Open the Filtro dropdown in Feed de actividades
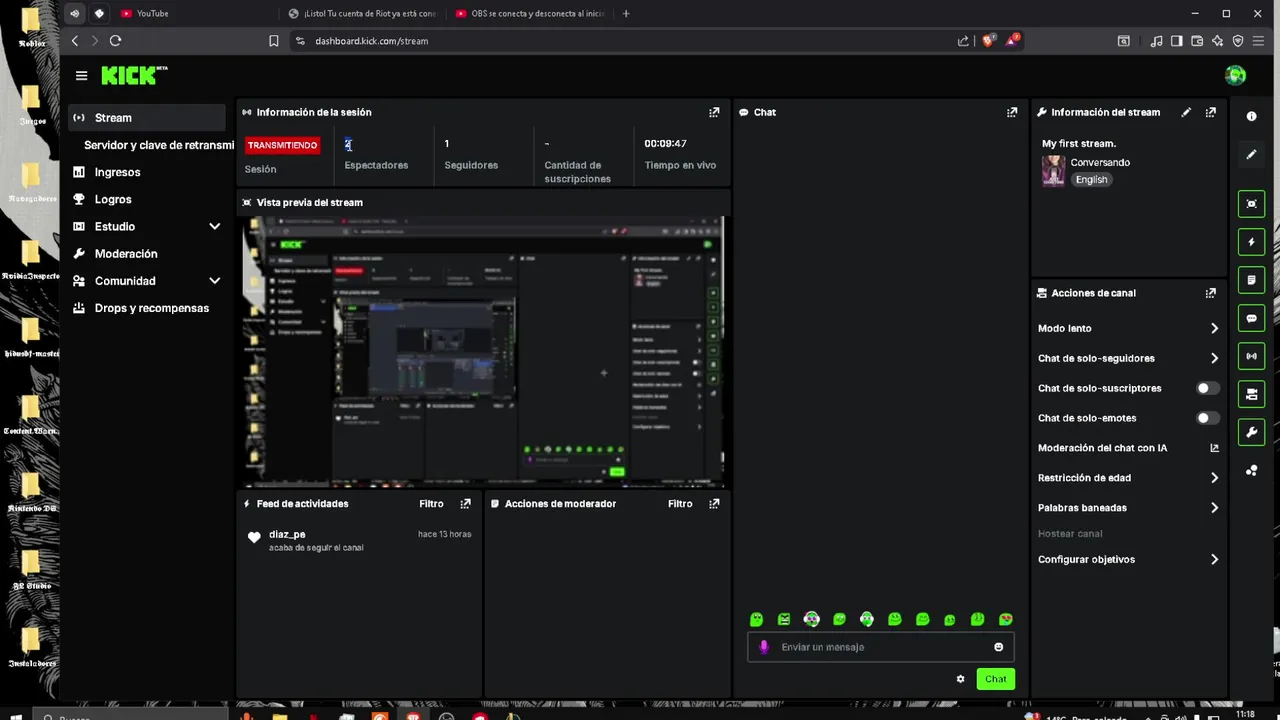 click(x=431, y=504)
